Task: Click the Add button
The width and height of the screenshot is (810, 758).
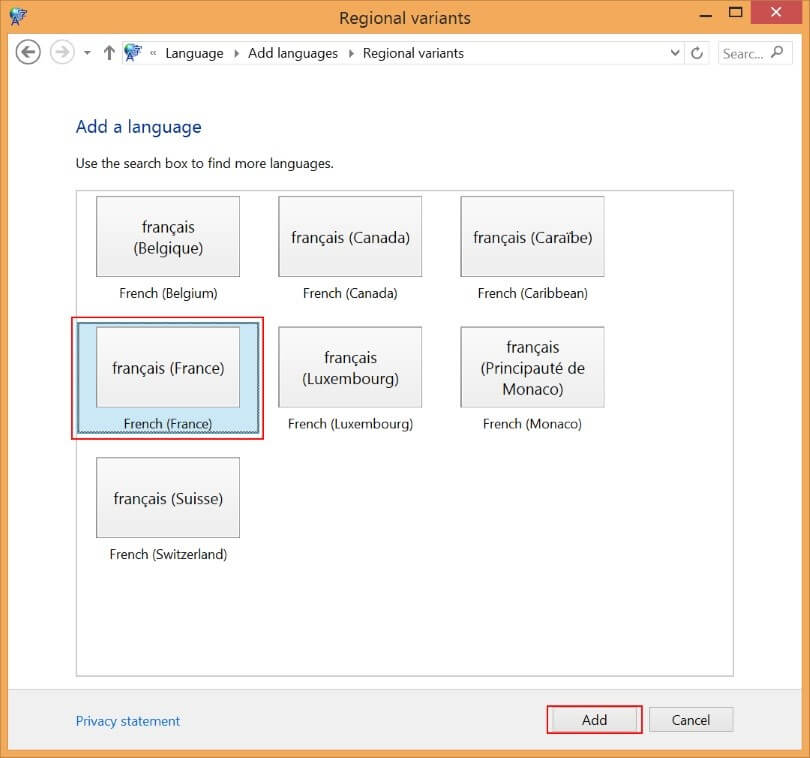Action: click(x=595, y=720)
